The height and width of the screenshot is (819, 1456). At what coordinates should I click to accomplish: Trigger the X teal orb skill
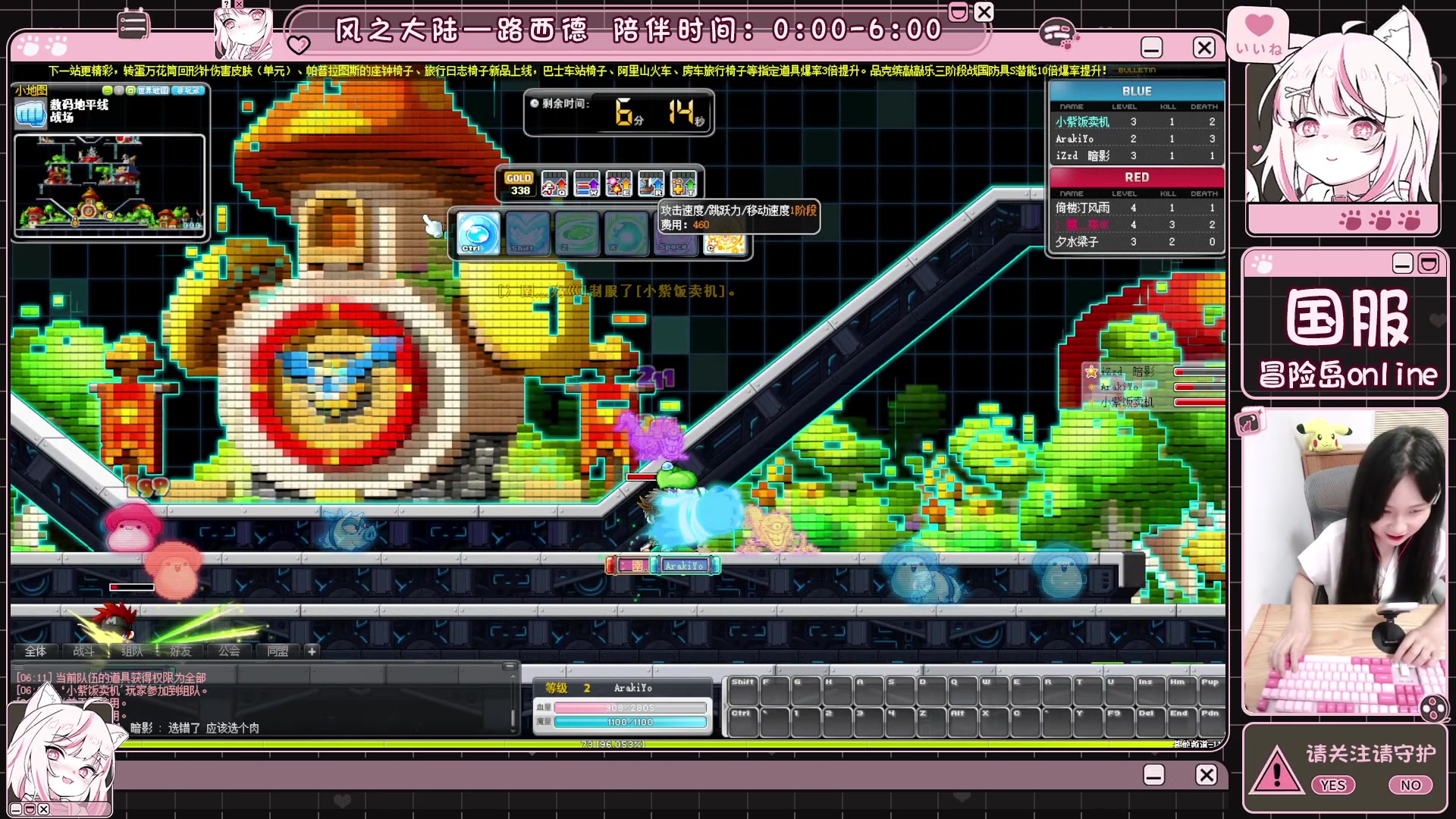click(626, 233)
